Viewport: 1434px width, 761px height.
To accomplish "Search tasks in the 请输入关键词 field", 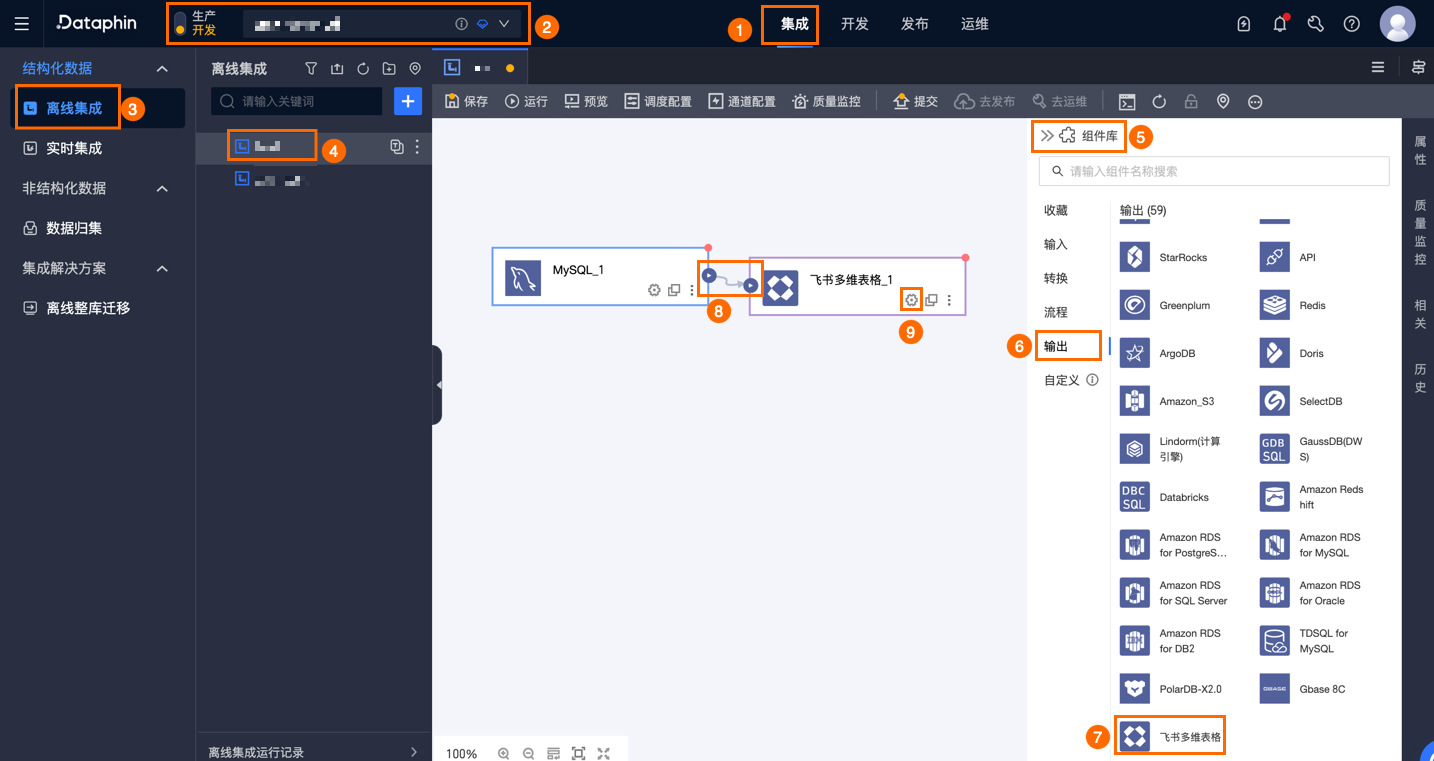I will pyautogui.click(x=297, y=101).
